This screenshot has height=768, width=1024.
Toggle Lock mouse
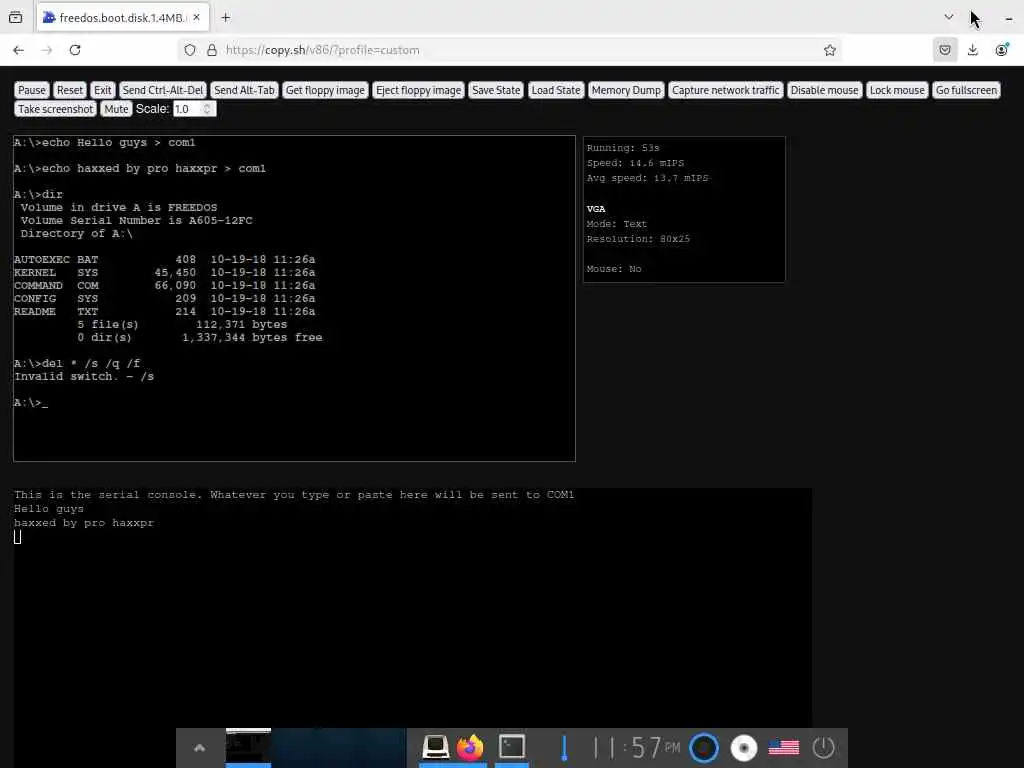pyautogui.click(x=897, y=90)
